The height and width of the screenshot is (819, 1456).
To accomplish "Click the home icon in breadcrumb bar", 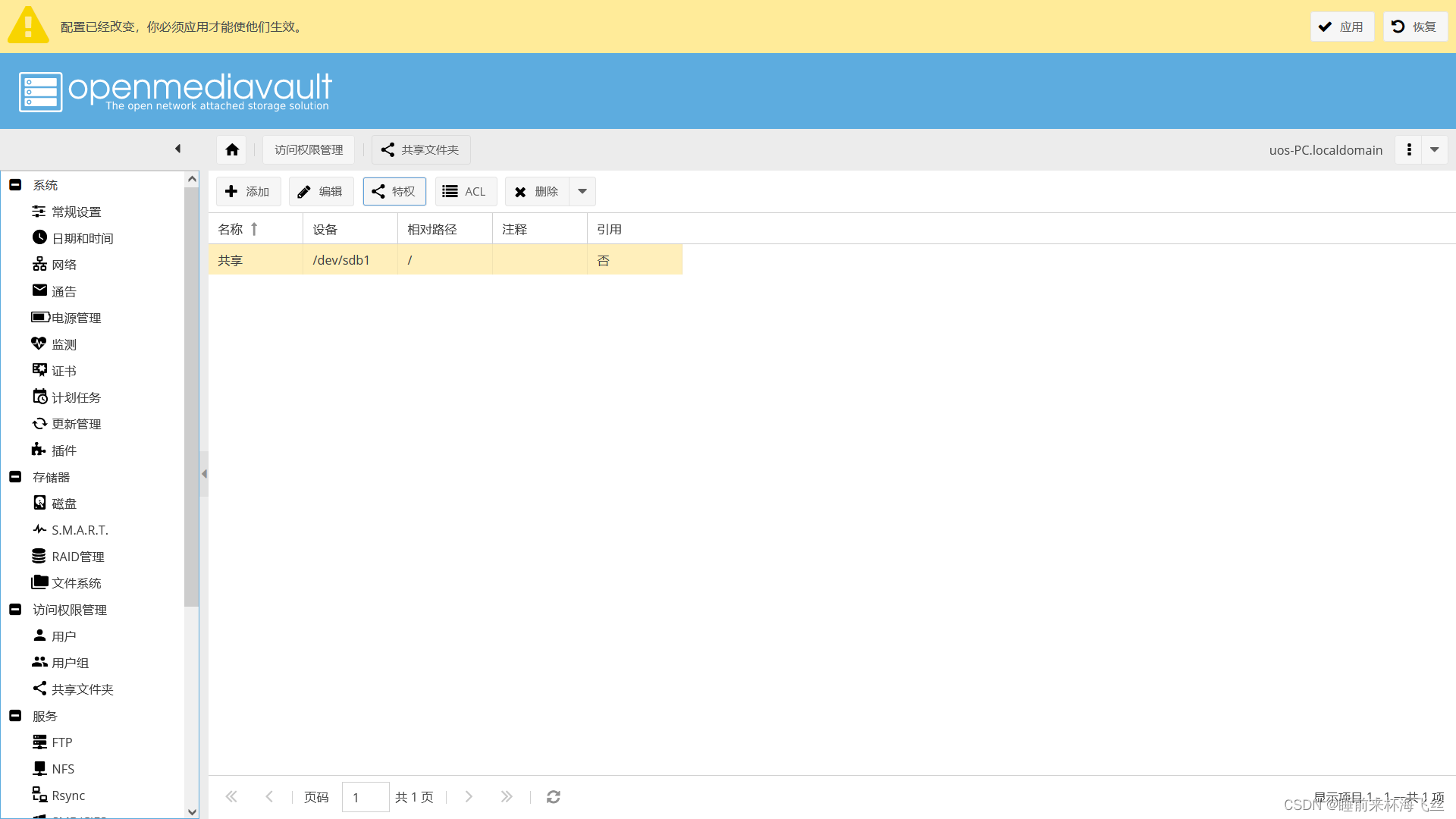I will click(x=232, y=149).
